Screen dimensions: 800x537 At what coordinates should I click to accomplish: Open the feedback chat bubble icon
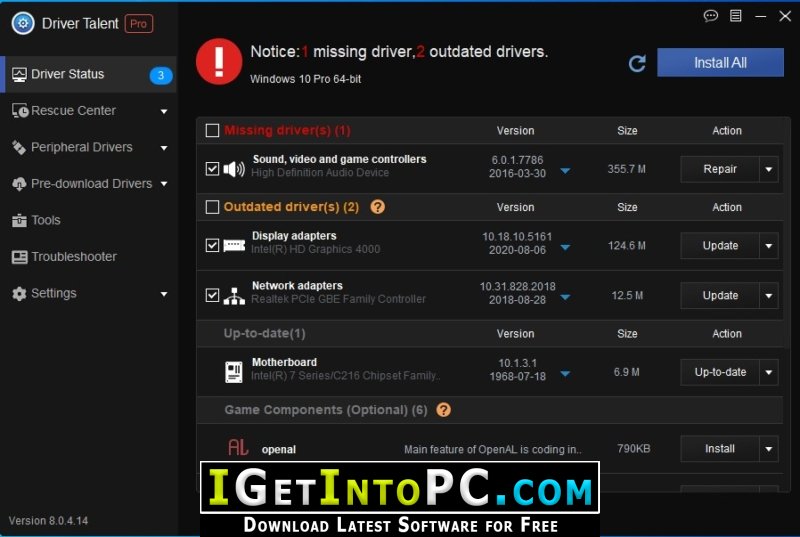pyautogui.click(x=711, y=16)
